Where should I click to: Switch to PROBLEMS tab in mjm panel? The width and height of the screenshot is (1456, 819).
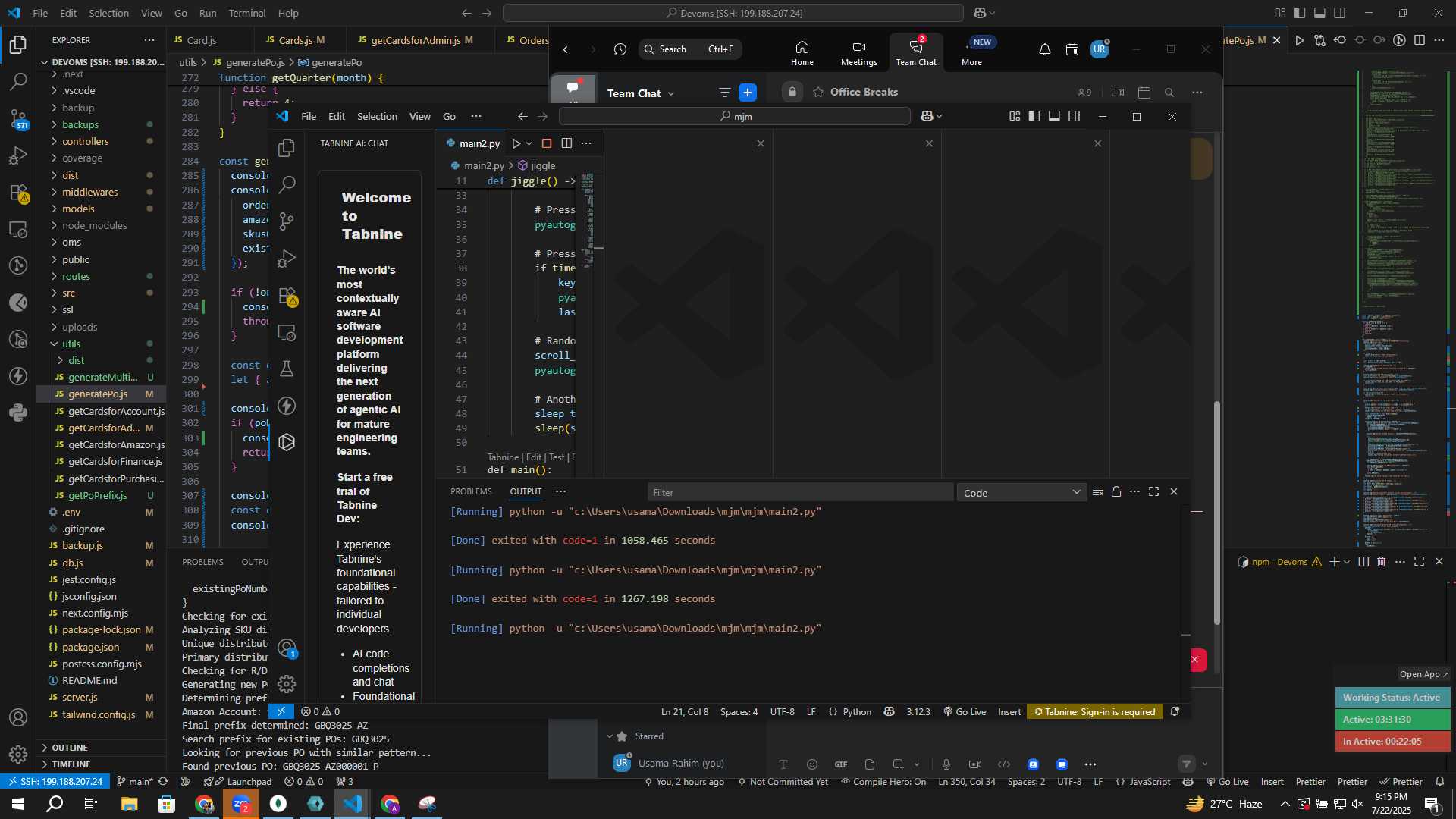tap(471, 491)
